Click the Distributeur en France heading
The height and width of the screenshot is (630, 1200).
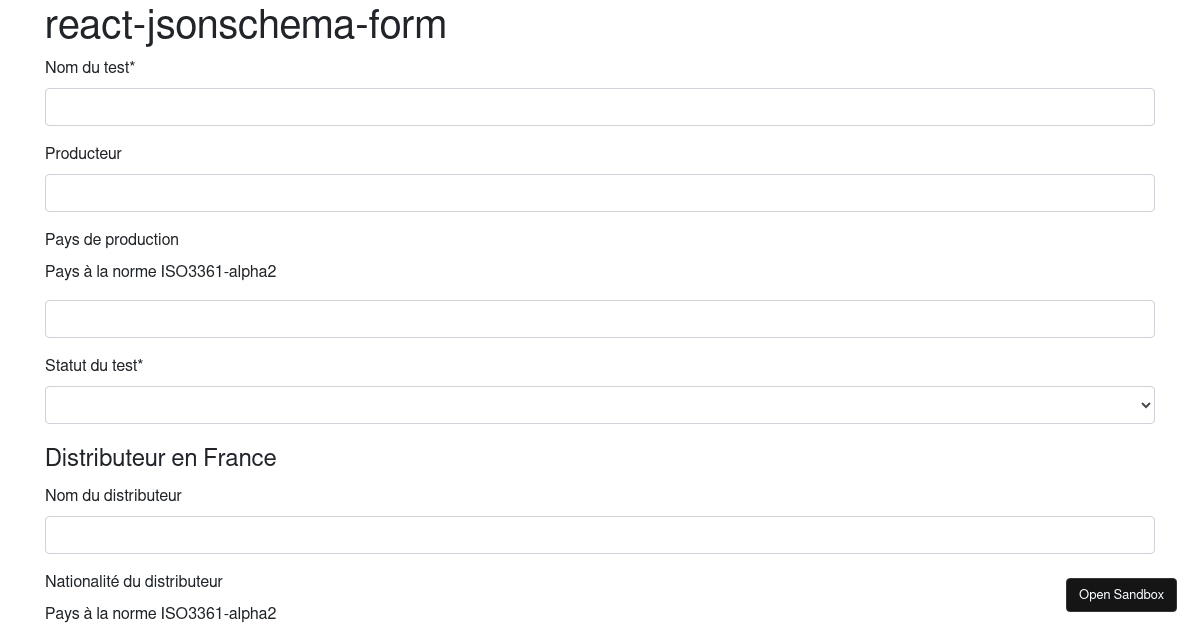pyautogui.click(x=161, y=458)
